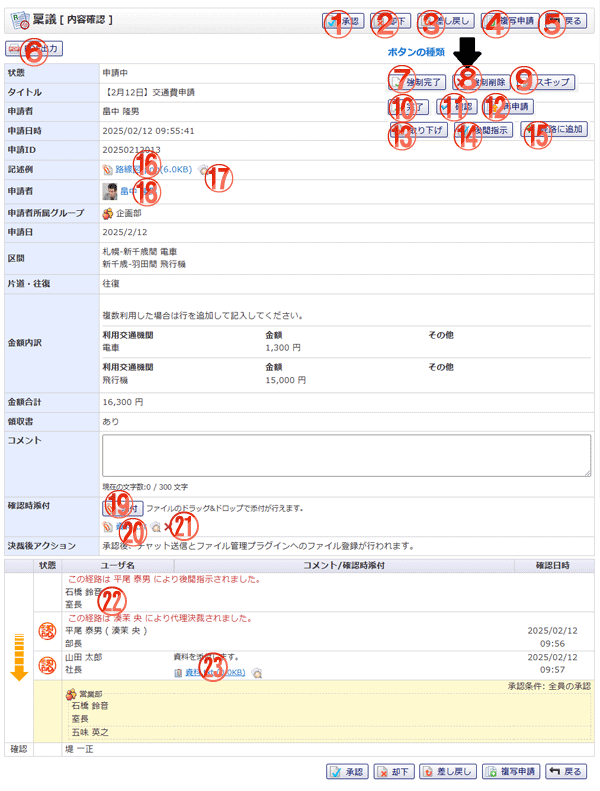Click the 添付 attach button in 確認時添付 row
The height and width of the screenshot is (791, 600).
coord(123,508)
